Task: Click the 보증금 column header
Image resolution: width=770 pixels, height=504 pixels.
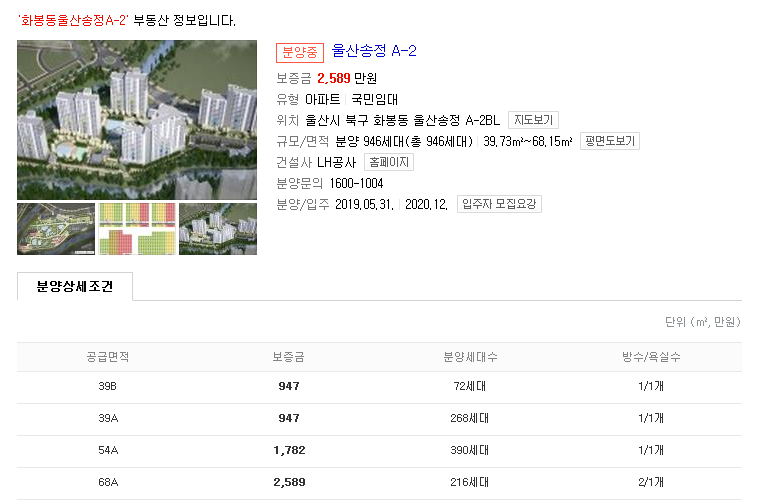Action: click(289, 357)
